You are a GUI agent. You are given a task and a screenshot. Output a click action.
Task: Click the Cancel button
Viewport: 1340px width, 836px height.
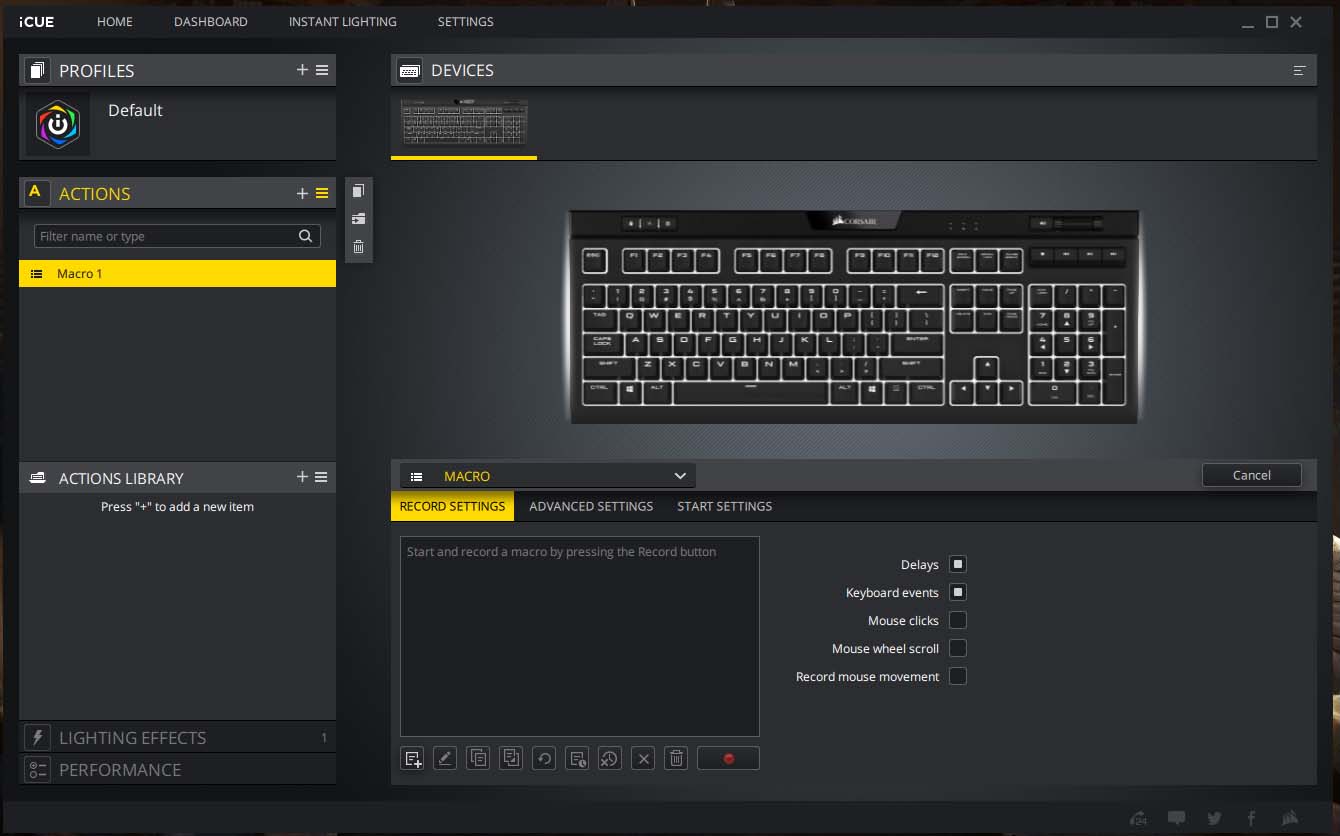(1251, 475)
